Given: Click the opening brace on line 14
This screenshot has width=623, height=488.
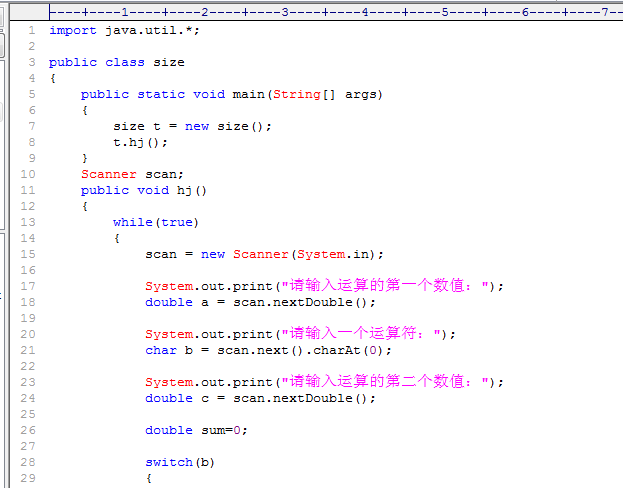Looking at the screenshot, I should click(117, 238).
